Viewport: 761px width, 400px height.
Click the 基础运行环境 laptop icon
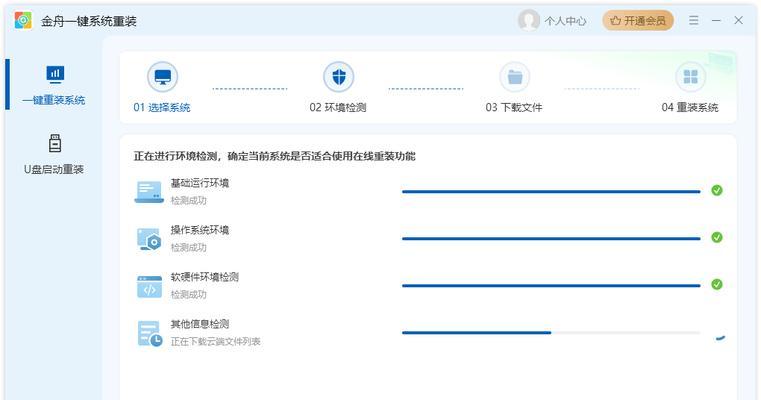click(x=149, y=192)
